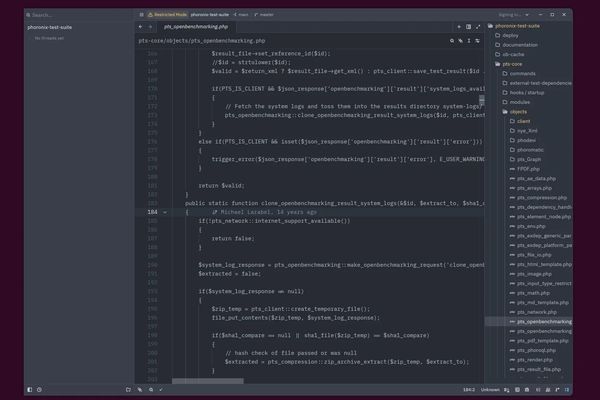The width and height of the screenshot is (600, 400).
Task: Open the editor controls settings icon in toolbar
Action: point(478,41)
